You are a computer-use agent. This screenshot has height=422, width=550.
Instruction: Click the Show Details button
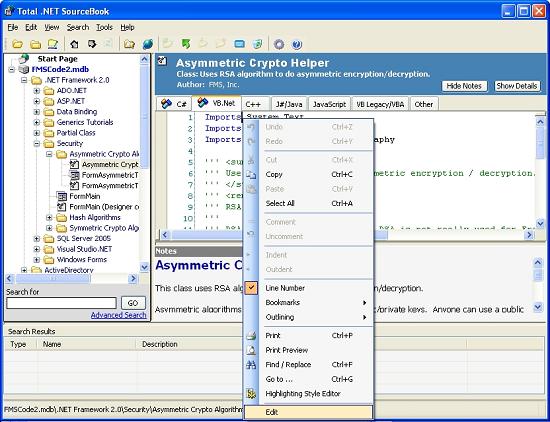pos(517,86)
